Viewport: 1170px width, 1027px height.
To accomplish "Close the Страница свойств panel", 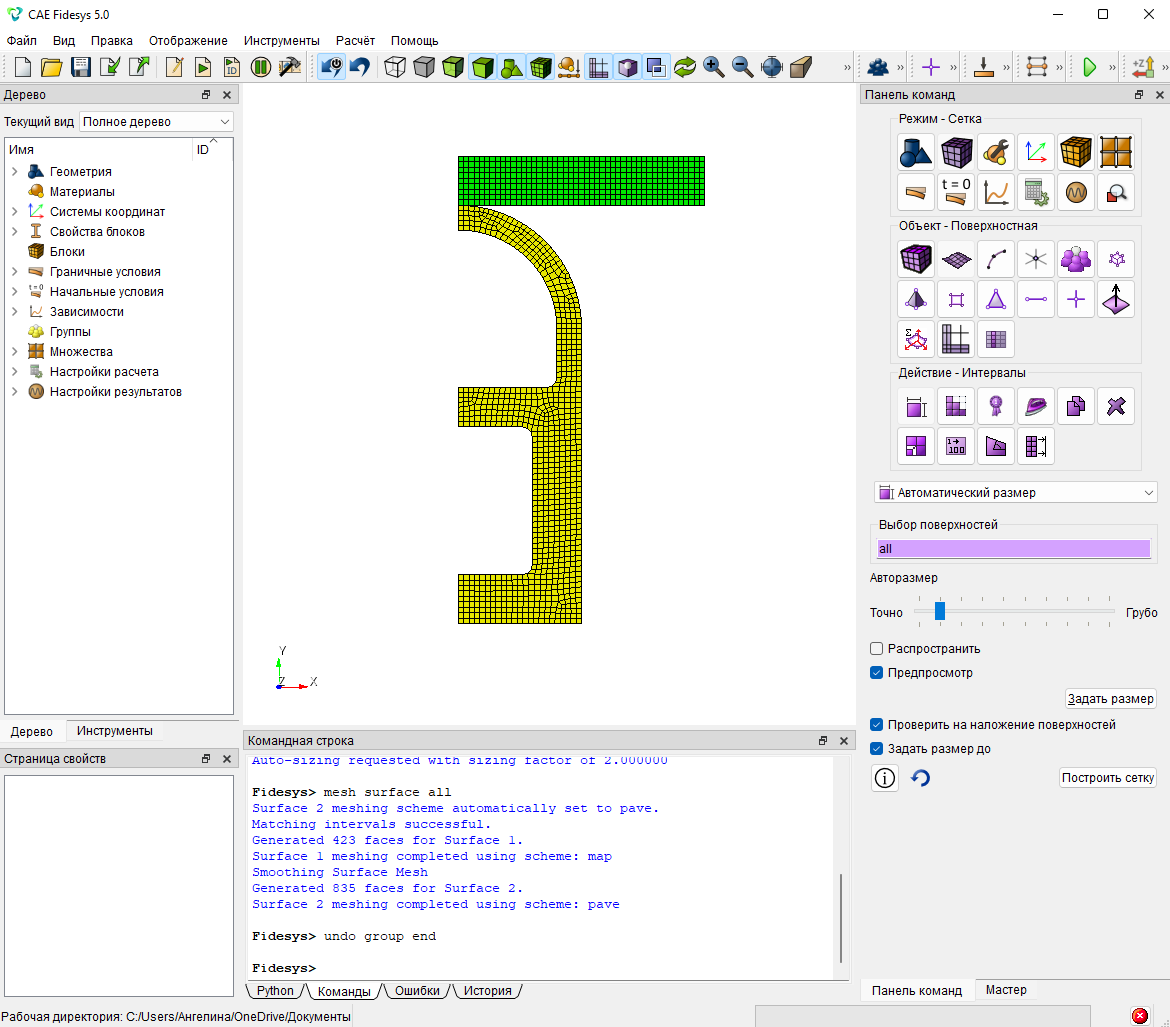I will [x=227, y=758].
